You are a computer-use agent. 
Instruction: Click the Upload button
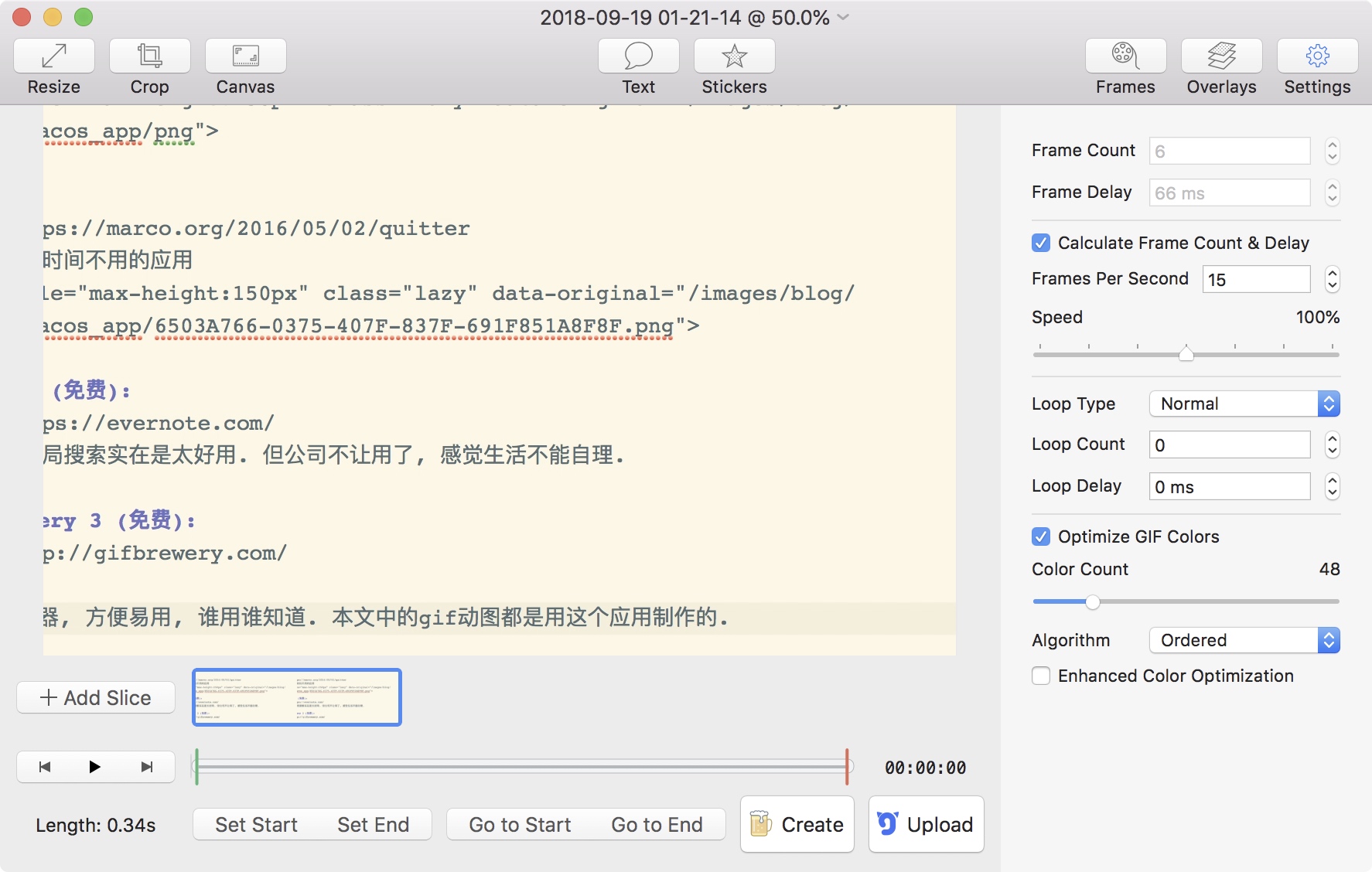pyautogui.click(x=926, y=825)
